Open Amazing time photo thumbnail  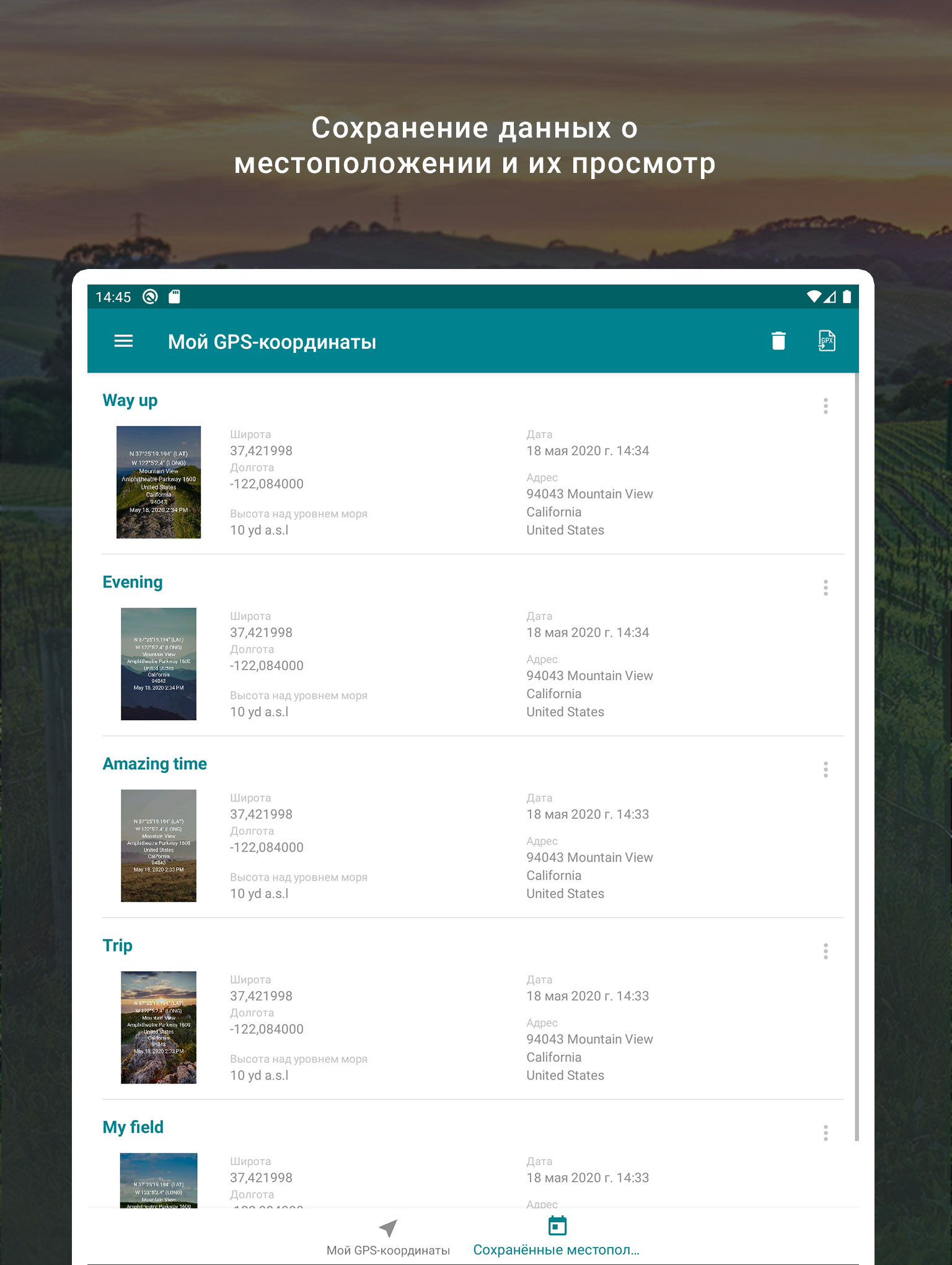click(x=159, y=845)
